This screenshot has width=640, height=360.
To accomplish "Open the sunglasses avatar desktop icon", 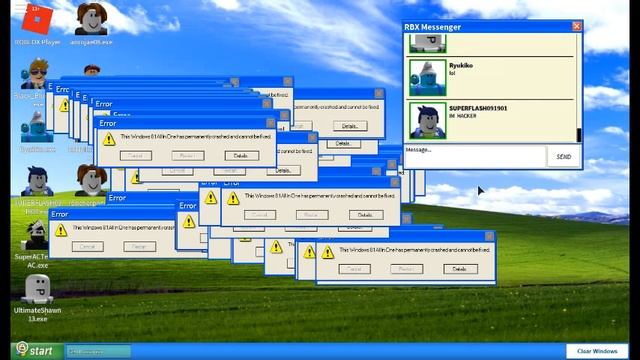I will point(34,73).
